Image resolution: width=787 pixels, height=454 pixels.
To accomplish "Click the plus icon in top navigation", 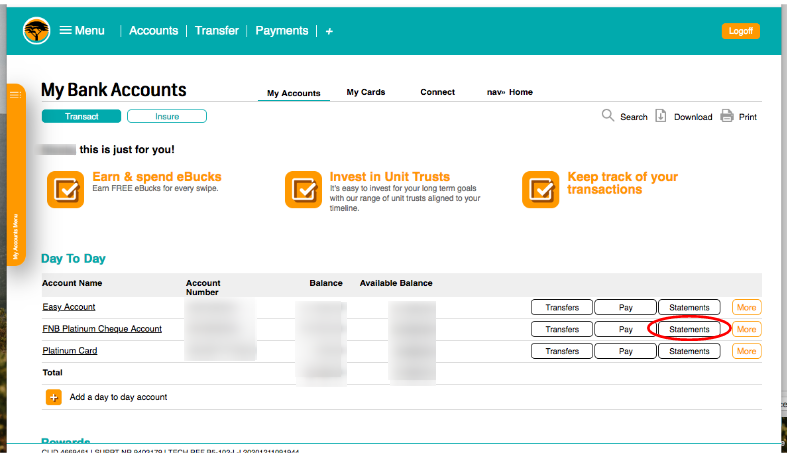I will tap(329, 31).
